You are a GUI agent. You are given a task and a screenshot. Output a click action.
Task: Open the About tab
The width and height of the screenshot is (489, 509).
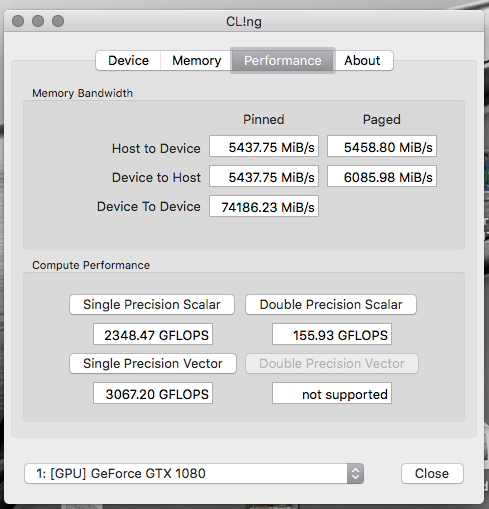[x=364, y=61]
